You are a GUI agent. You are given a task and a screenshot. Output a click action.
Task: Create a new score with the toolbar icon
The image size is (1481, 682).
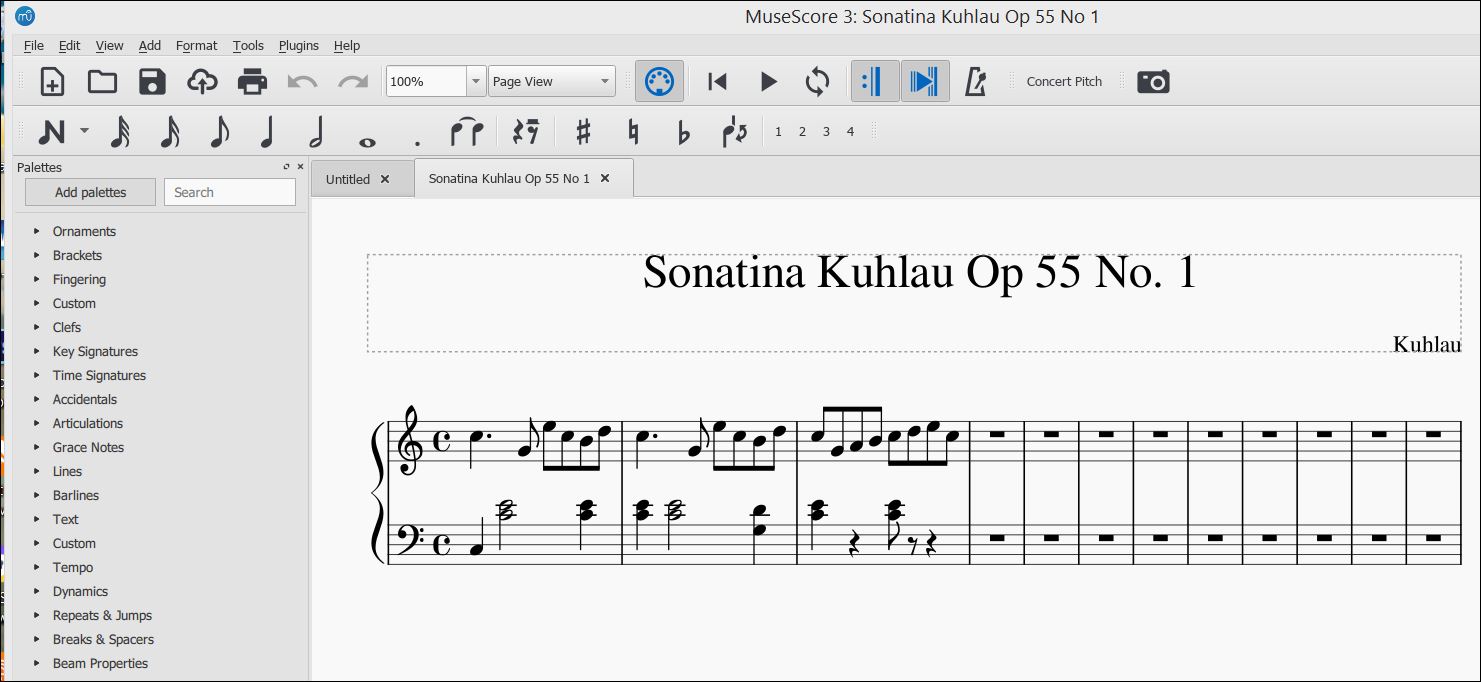pyautogui.click(x=52, y=82)
